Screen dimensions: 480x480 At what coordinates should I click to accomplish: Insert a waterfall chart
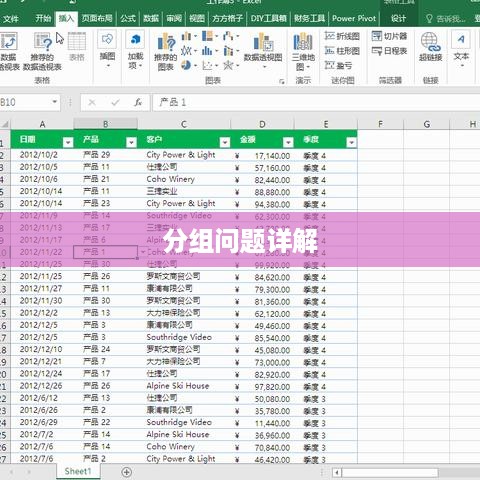point(228,36)
